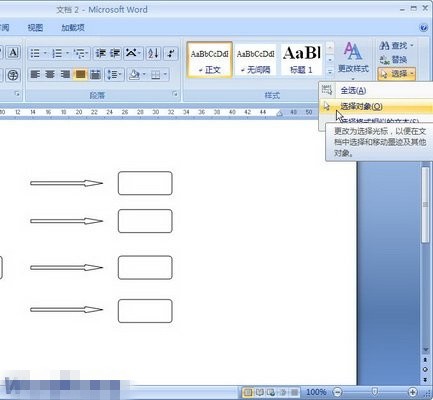Expand the shading color dropdown arrow
433x400 pixels.
tap(145, 74)
